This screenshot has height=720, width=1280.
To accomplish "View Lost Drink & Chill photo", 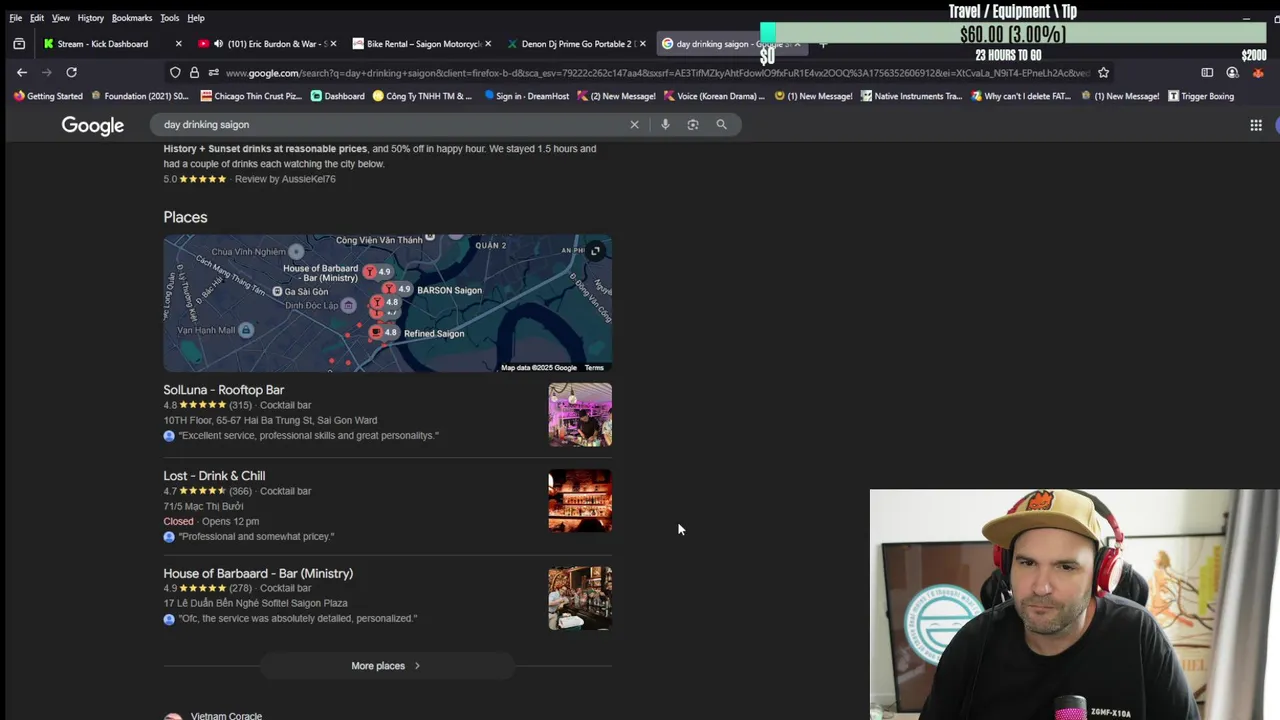I will 580,500.
